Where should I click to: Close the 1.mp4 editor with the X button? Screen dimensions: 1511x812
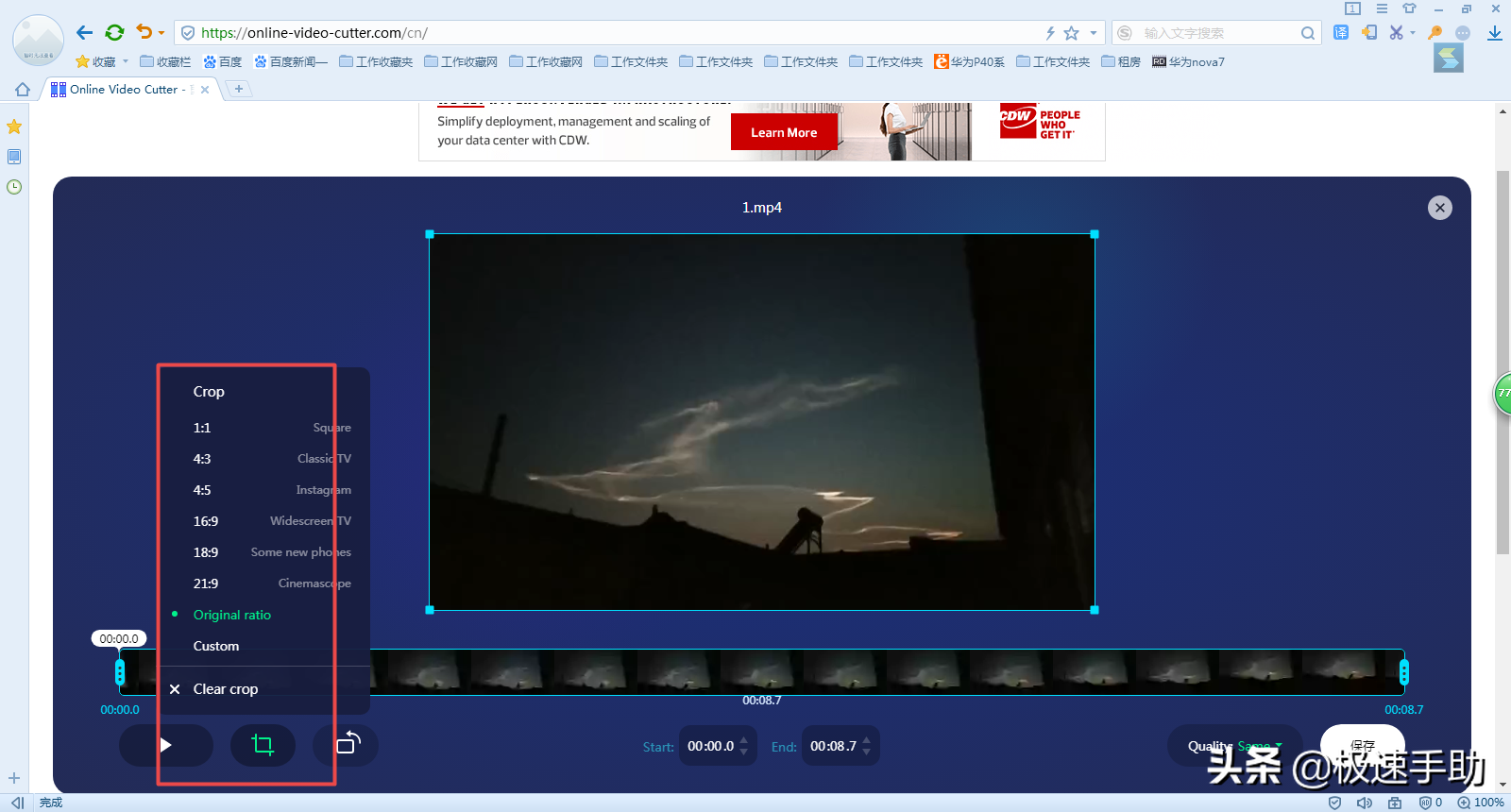1439,208
